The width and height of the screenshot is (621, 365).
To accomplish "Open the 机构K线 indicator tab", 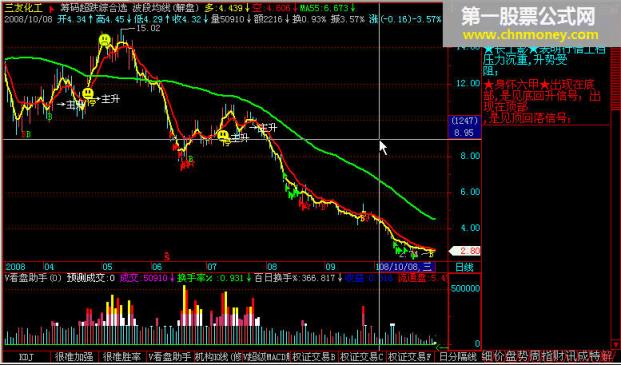I will pos(218,357).
